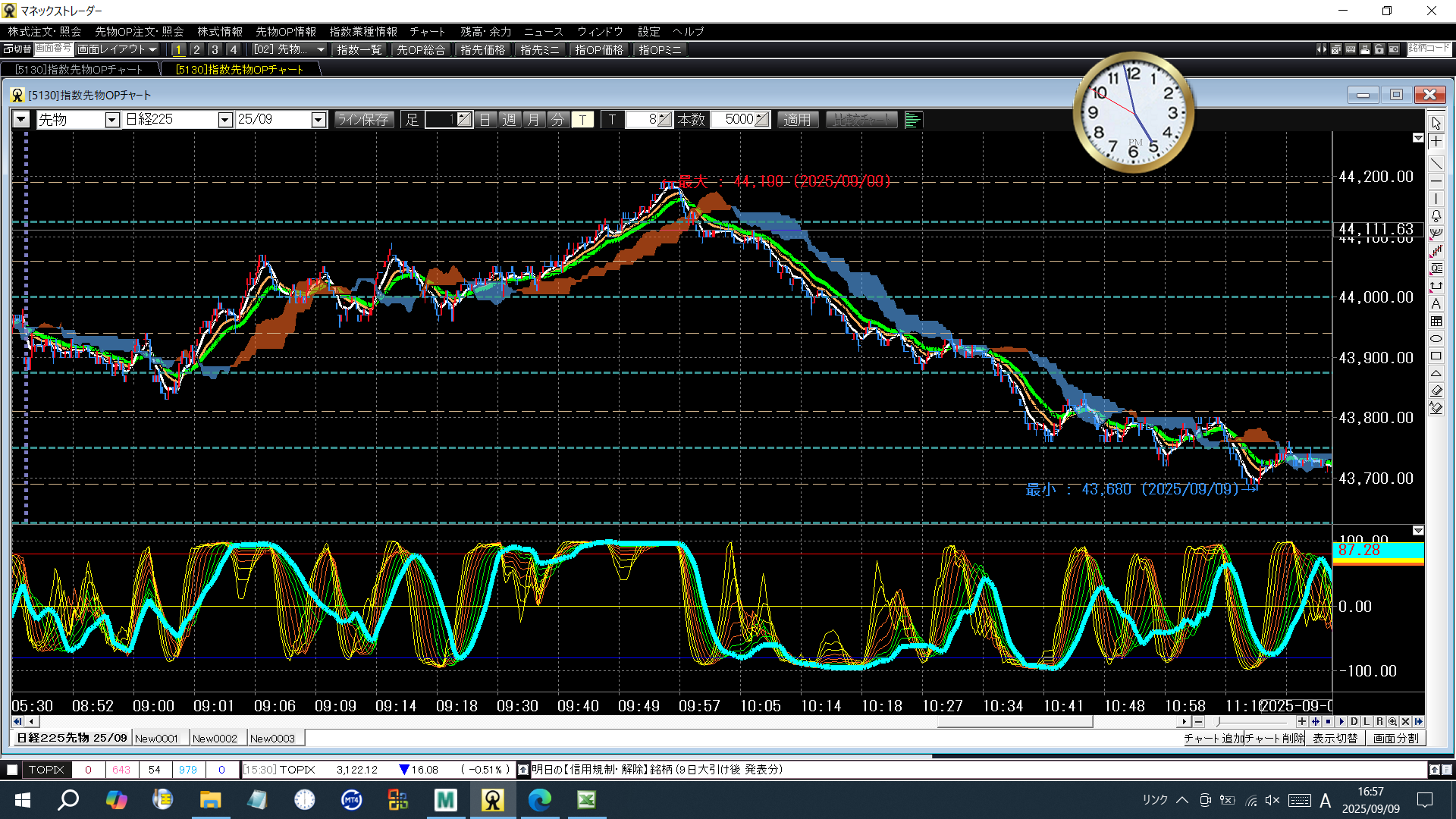The image size is (1456, 819).
Task: Select the ellipse drawing tool
Action: [x=1436, y=339]
